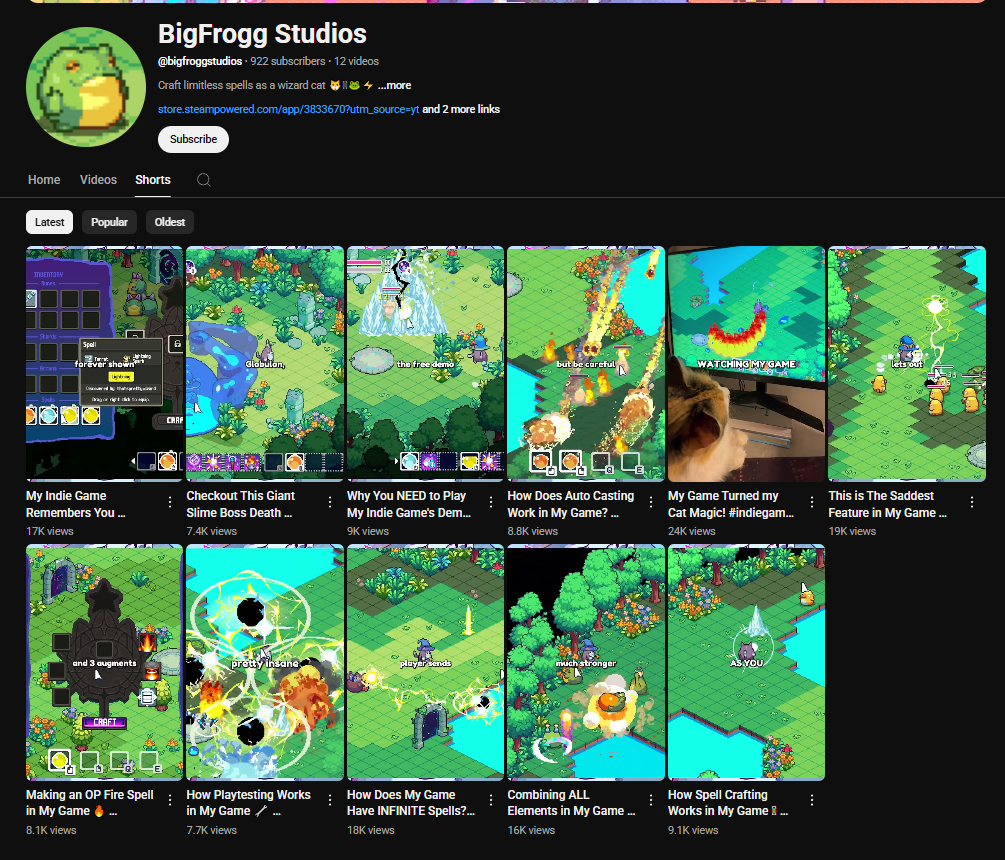This screenshot has height=860, width=1005.
Task: Click the '24K views' count text
Action: click(x=692, y=531)
